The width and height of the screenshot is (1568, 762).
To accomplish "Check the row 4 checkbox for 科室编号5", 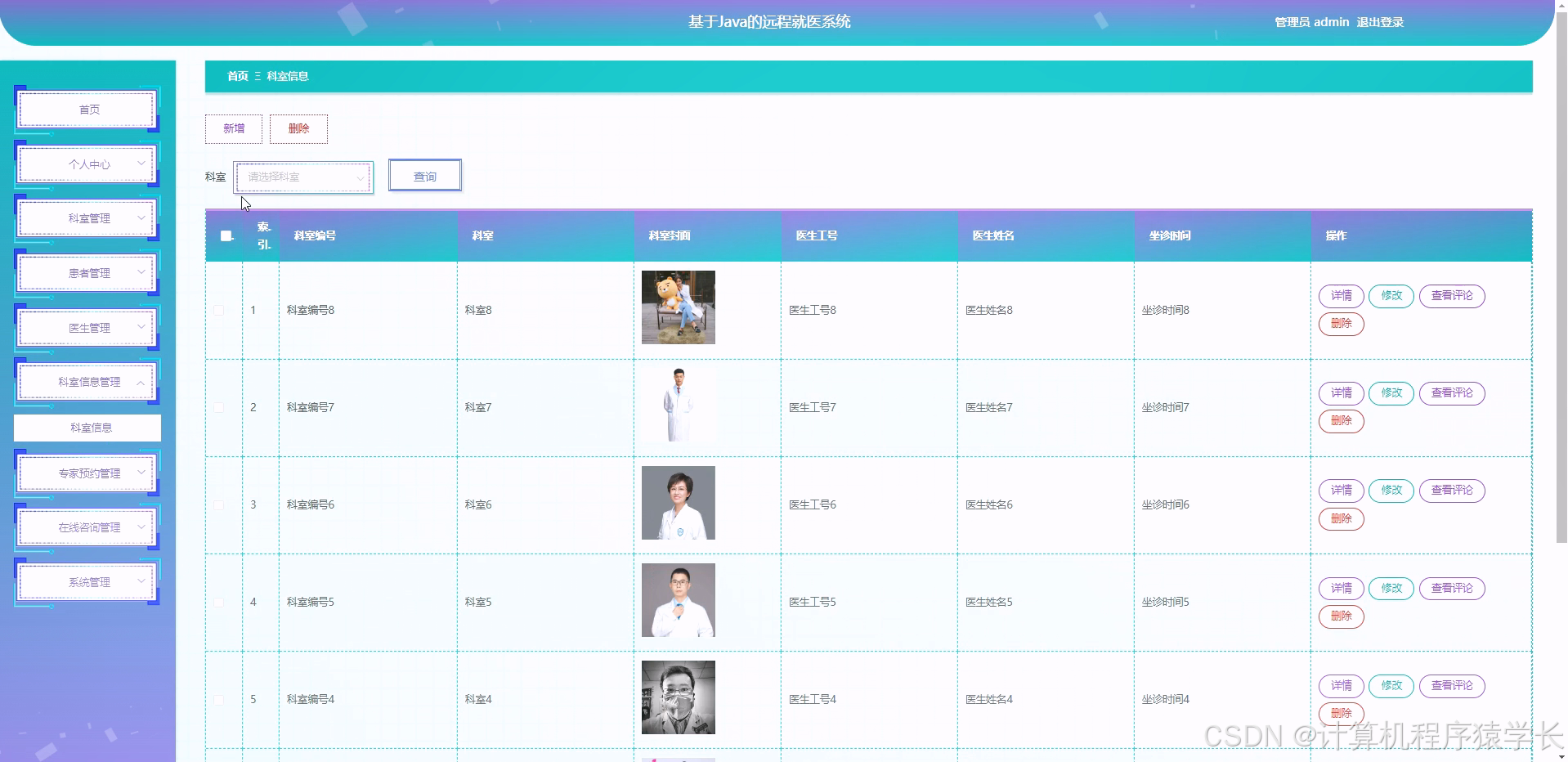I will point(219,602).
